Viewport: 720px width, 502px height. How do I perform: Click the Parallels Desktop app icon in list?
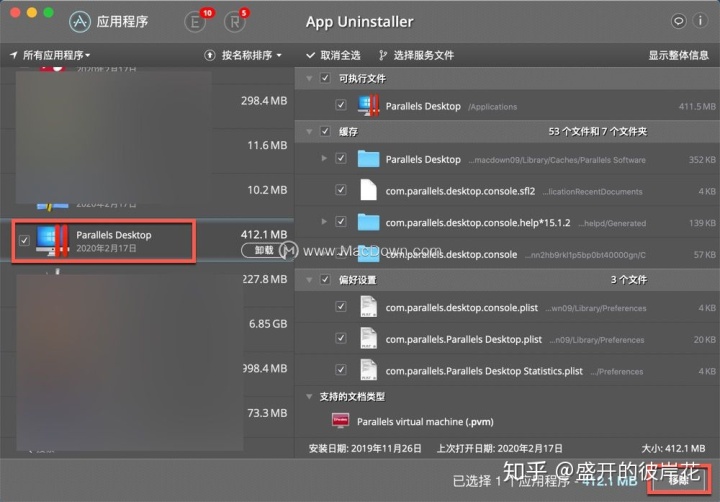pos(52,241)
